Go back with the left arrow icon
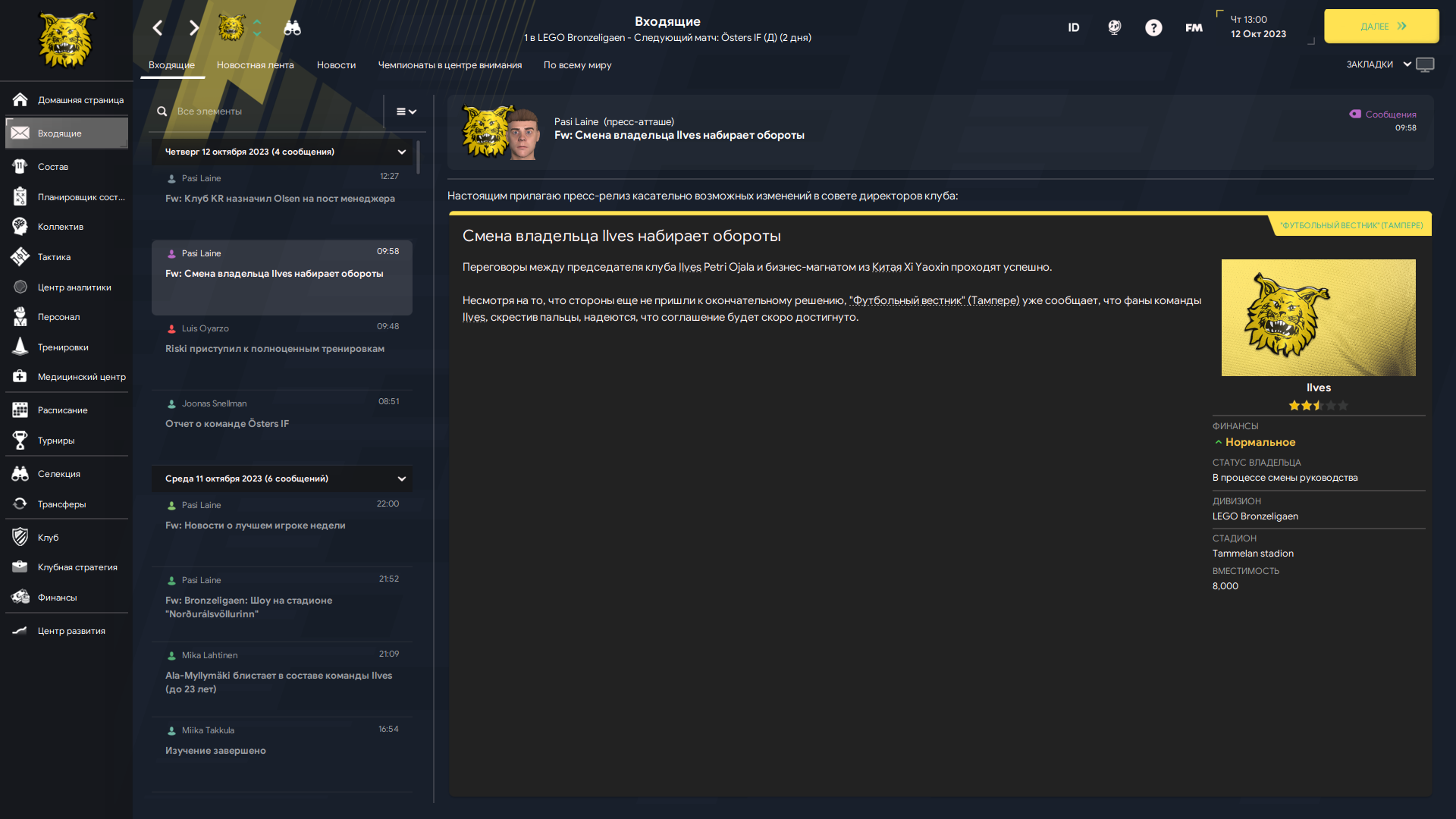The width and height of the screenshot is (1456, 819). (158, 28)
